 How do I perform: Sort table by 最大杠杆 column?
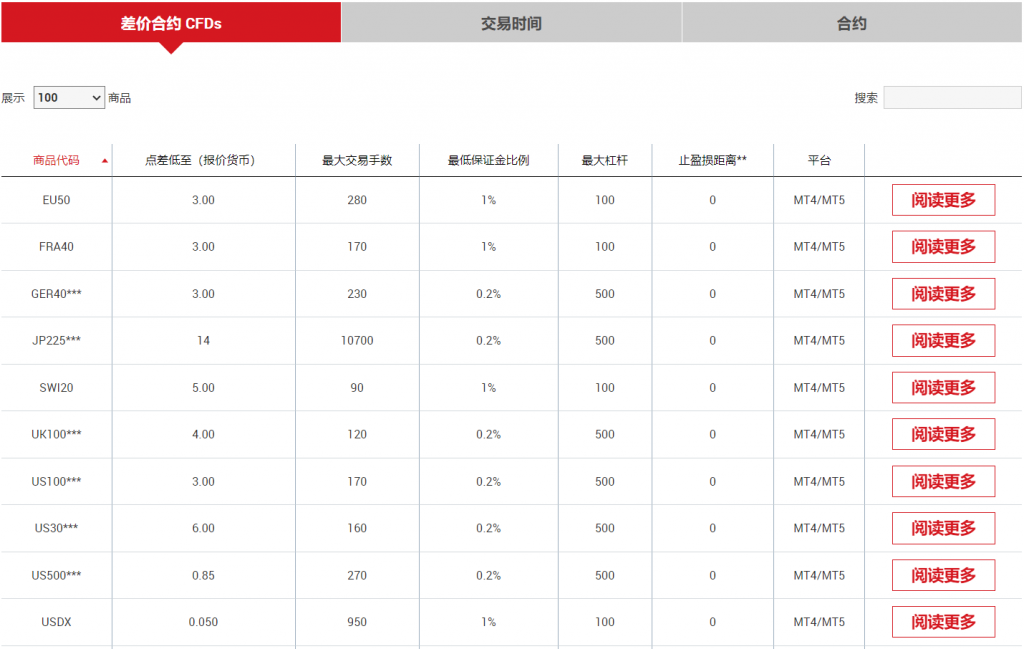(604, 160)
